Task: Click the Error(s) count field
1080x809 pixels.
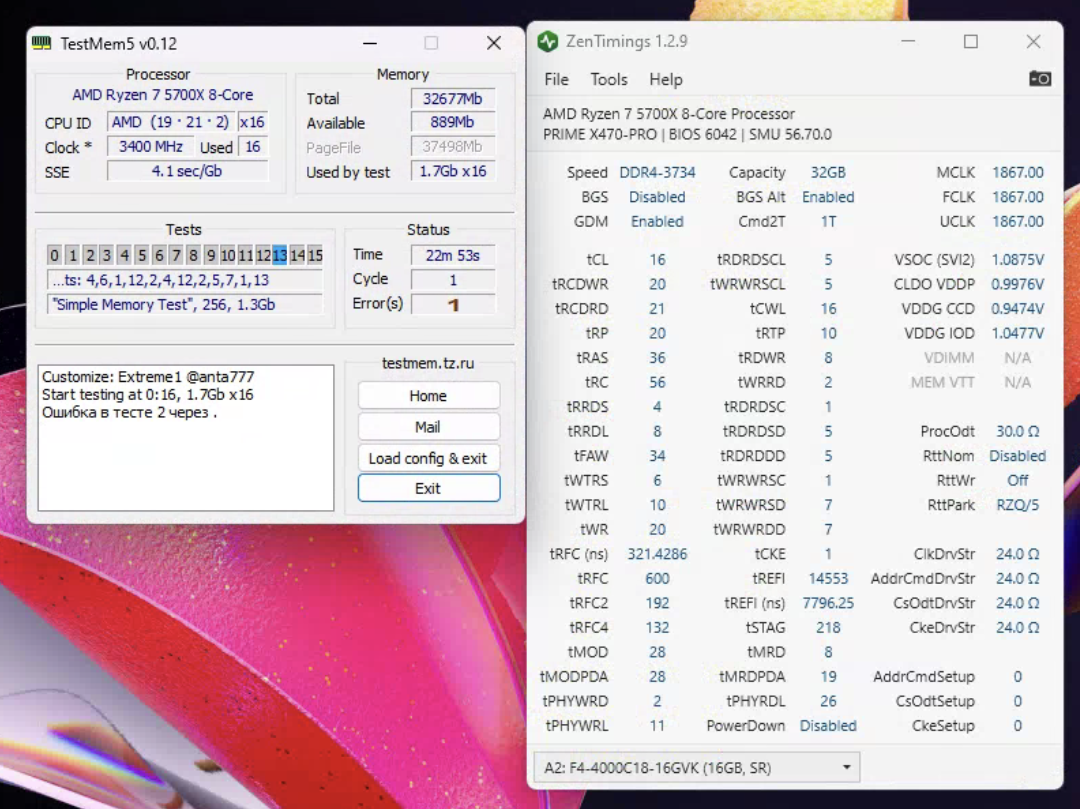Action: [453, 304]
